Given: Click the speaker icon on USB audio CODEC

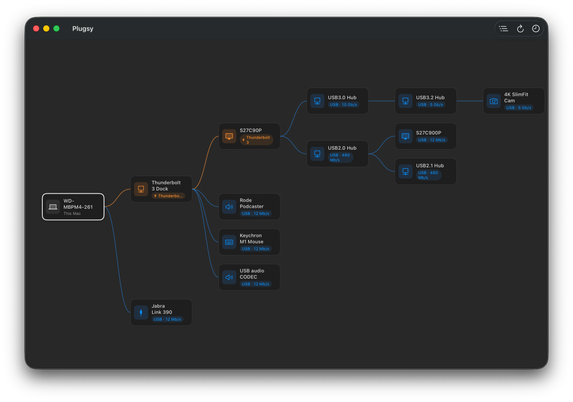Looking at the screenshot, I should pos(229,277).
